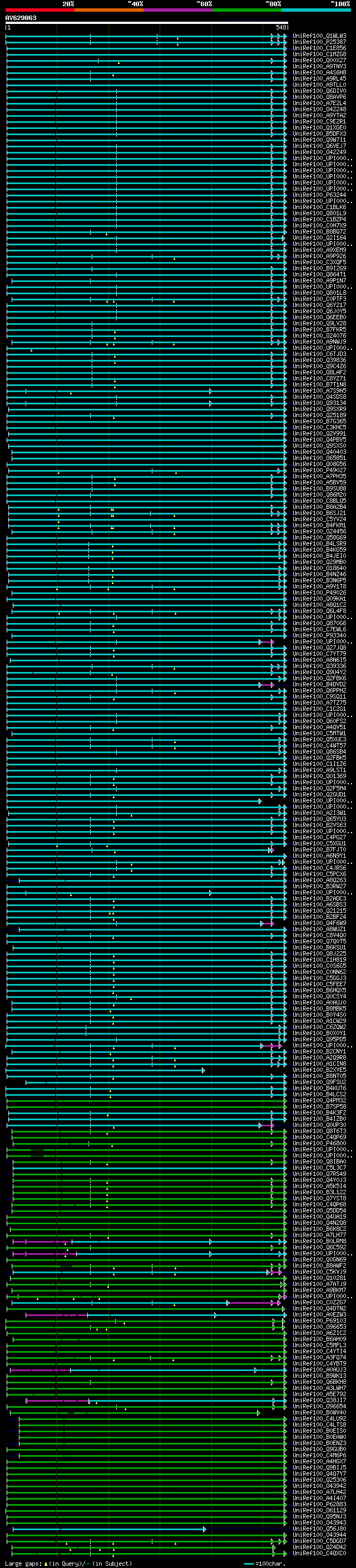The image size is (356, 1568).
Task: Click hit label UniRef100_A9RL45
Action: [x=319, y=78]
